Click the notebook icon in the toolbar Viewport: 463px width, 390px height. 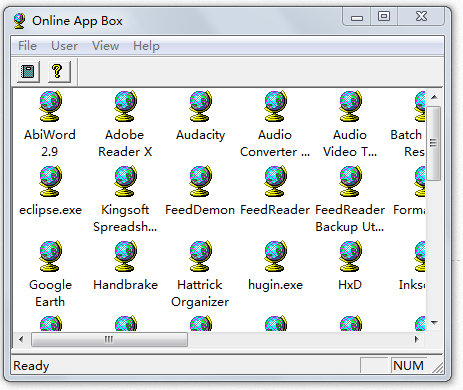coord(28,71)
